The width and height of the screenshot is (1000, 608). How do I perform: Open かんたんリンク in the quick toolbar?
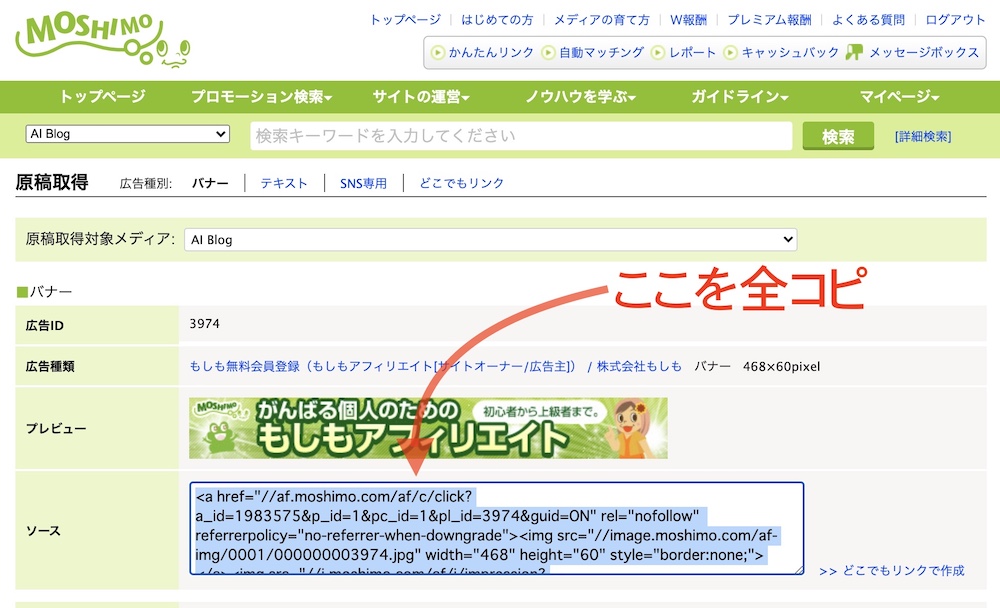pyautogui.click(x=491, y=52)
